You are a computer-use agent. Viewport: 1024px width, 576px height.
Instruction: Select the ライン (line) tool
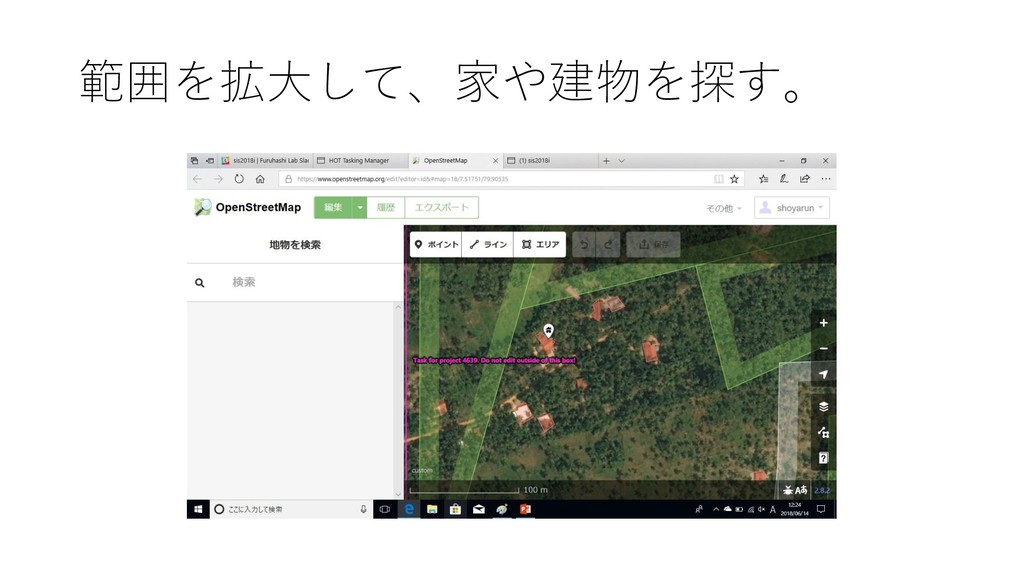(x=488, y=244)
